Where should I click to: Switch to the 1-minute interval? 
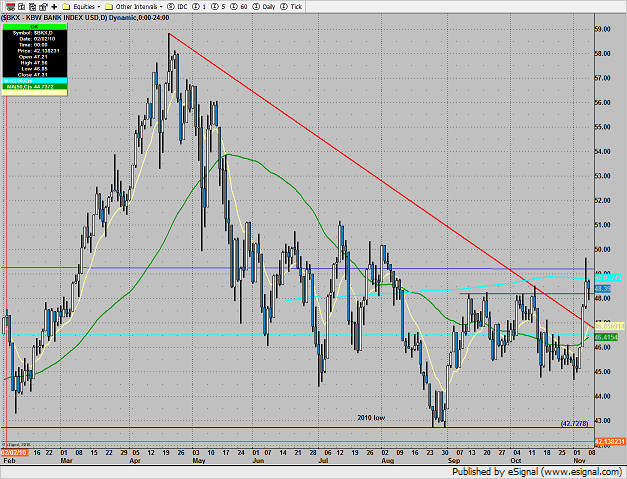click(x=199, y=7)
